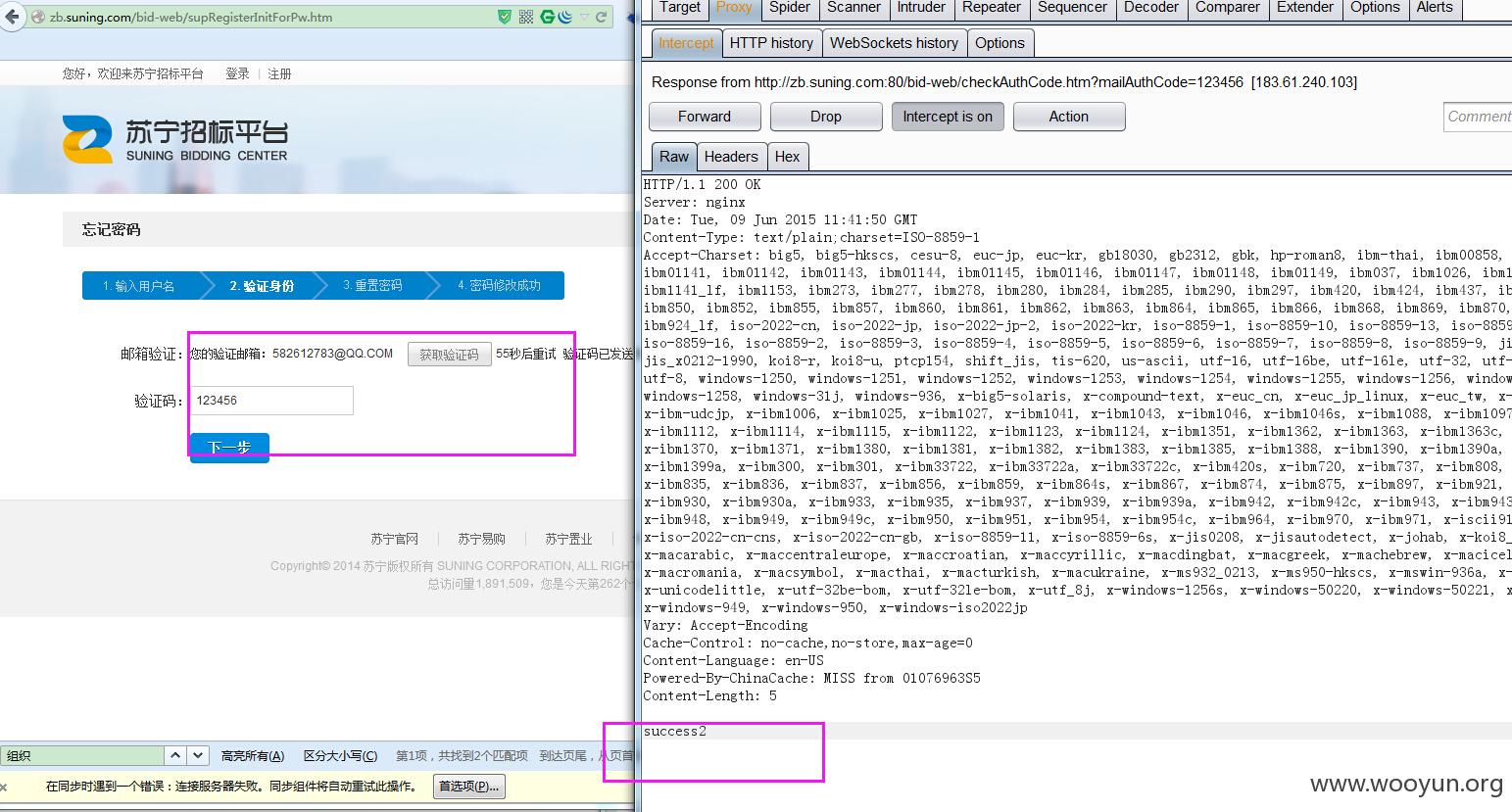The width and height of the screenshot is (1512, 812).
Task: Open the Action button menu
Action: (1069, 117)
